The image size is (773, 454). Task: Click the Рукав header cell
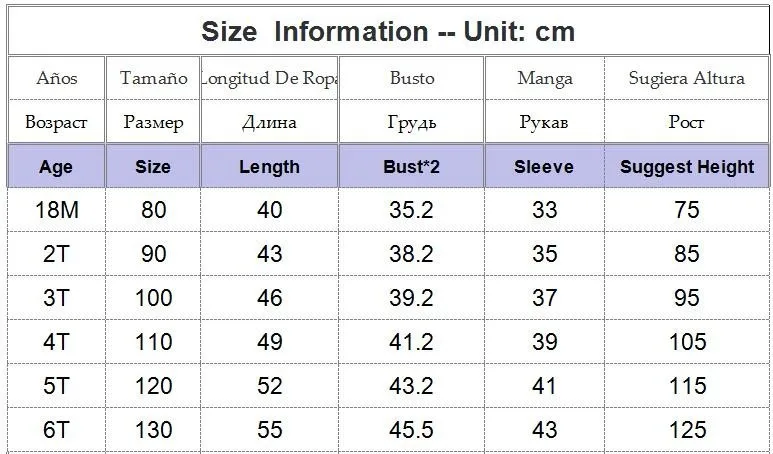pyautogui.click(x=544, y=122)
